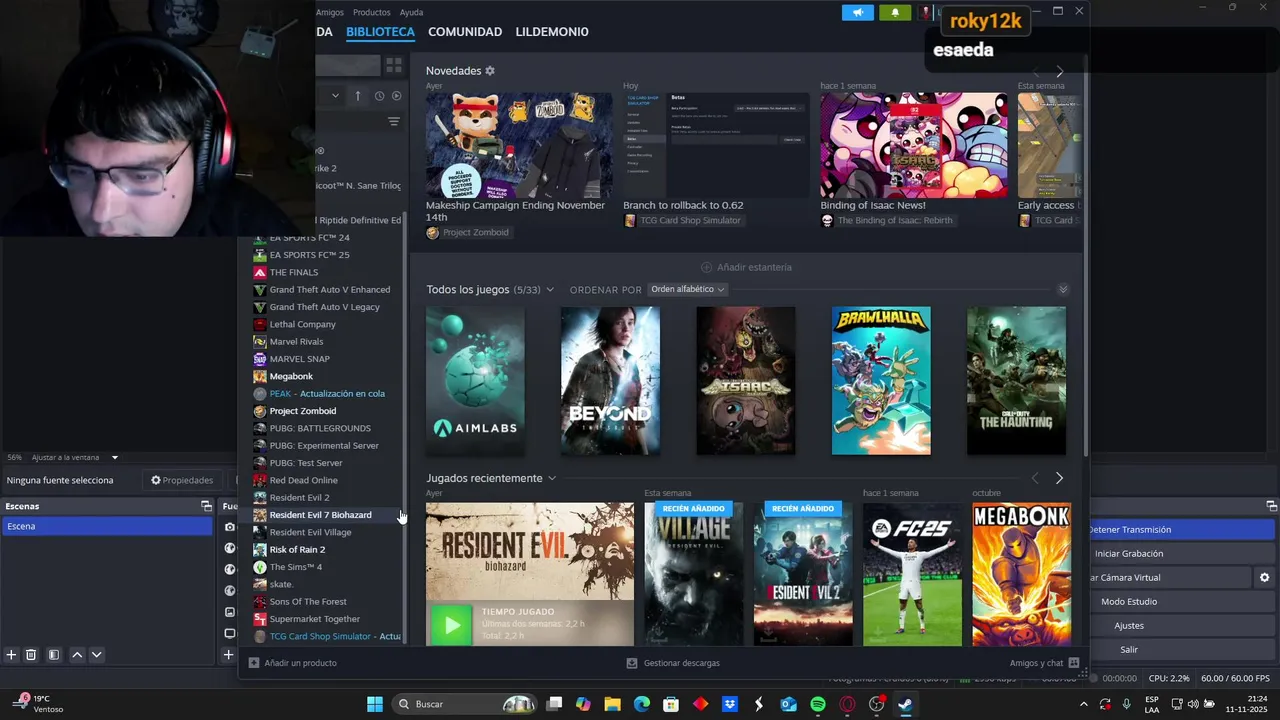Open Novedades settings gear
Viewport: 1280px width, 720px height.
[490, 71]
